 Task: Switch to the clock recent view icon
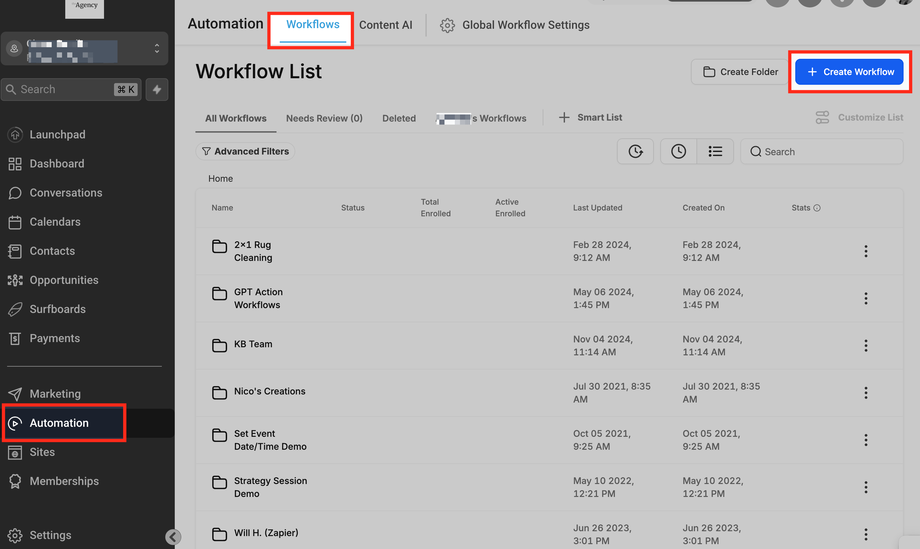(679, 151)
